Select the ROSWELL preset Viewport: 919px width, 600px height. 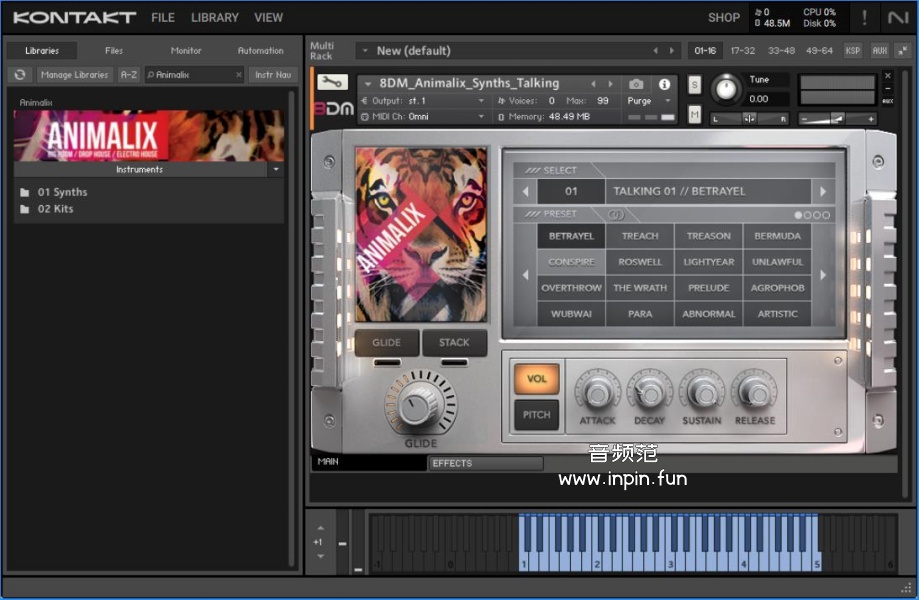[x=640, y=262]
